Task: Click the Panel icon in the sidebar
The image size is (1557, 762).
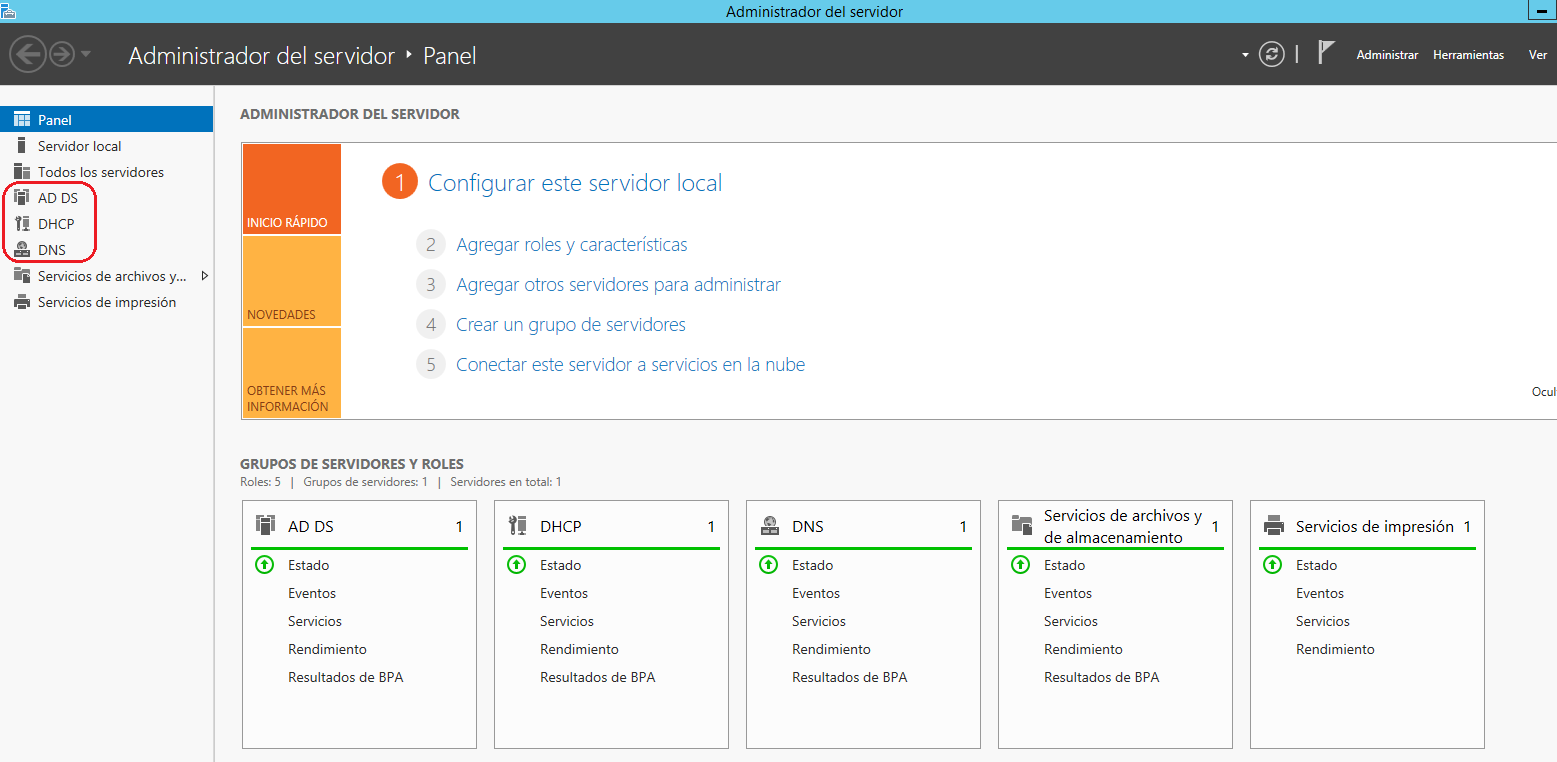Action: pyautogui.click(x=22, y=120)
